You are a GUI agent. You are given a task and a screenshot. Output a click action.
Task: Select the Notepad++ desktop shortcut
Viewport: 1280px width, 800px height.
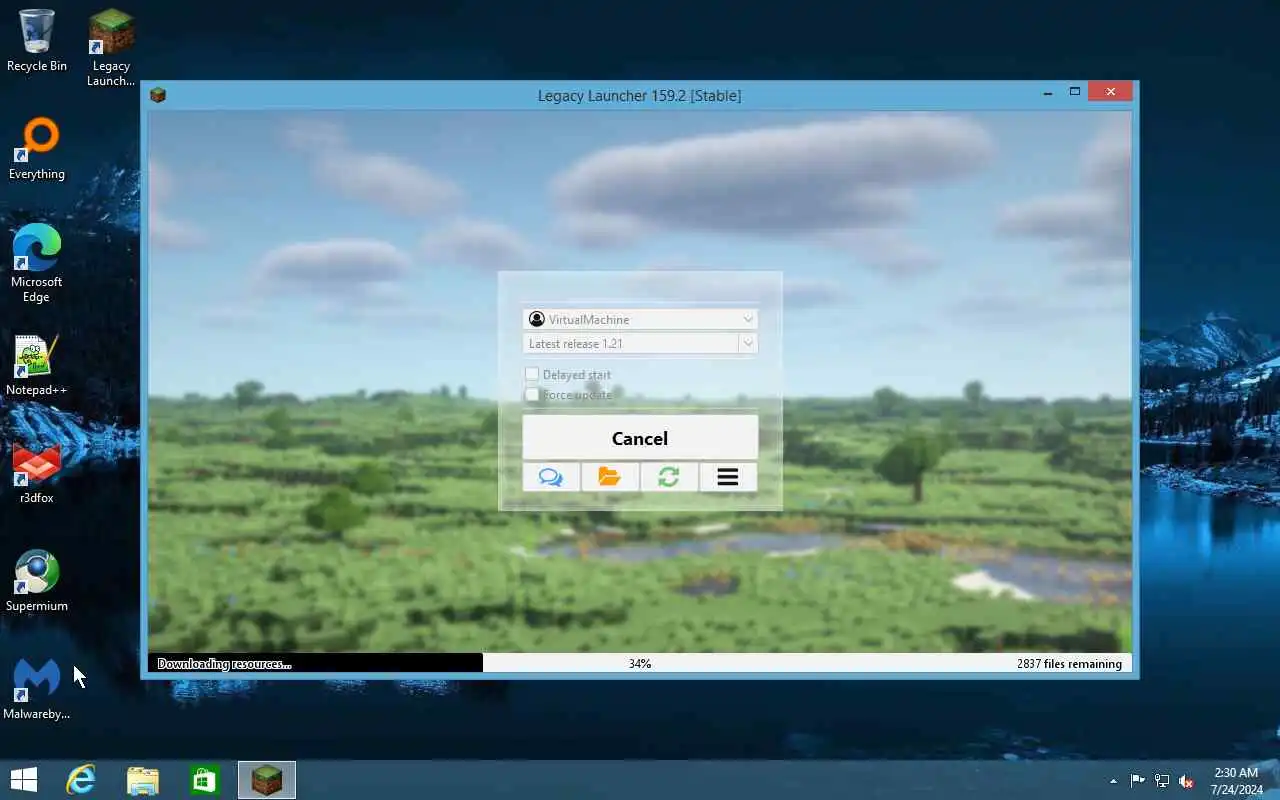[37, 365]
